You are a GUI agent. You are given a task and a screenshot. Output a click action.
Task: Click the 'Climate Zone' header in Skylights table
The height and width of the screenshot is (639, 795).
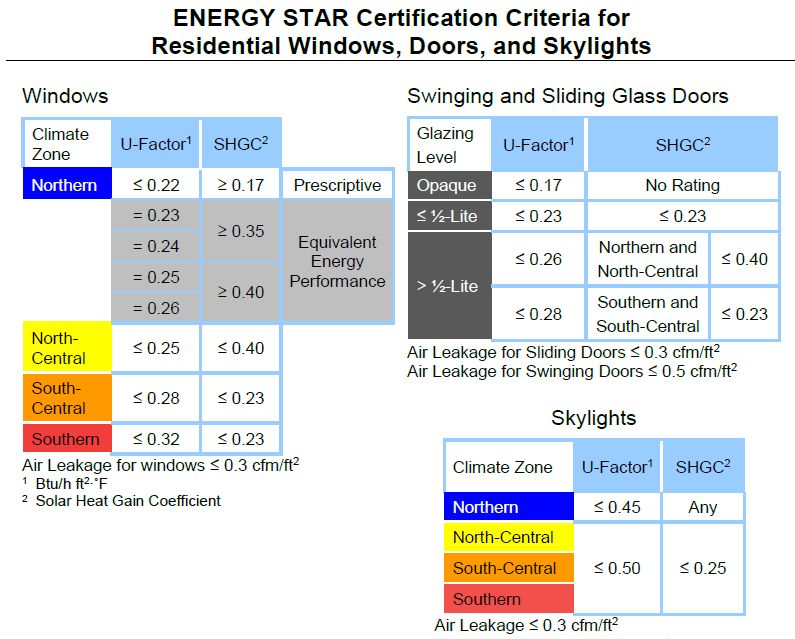(x=510, y=467)
